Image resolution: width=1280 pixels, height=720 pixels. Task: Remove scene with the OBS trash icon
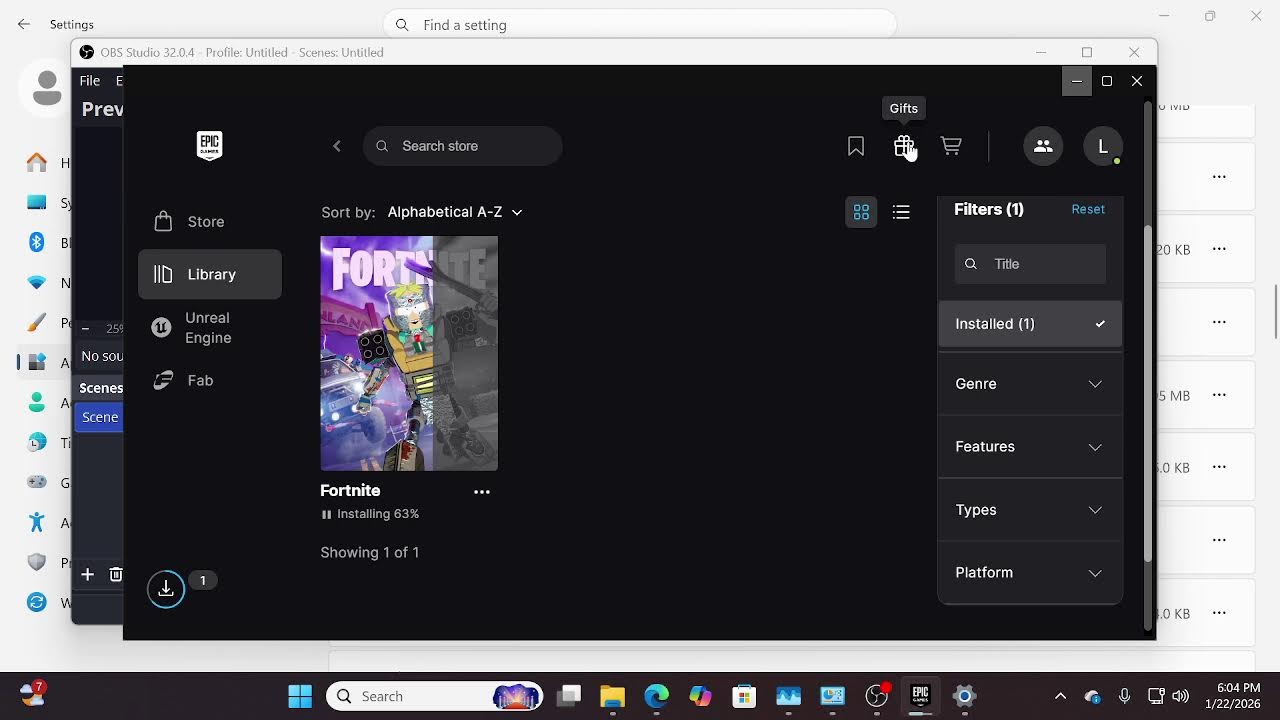[116, 574]
